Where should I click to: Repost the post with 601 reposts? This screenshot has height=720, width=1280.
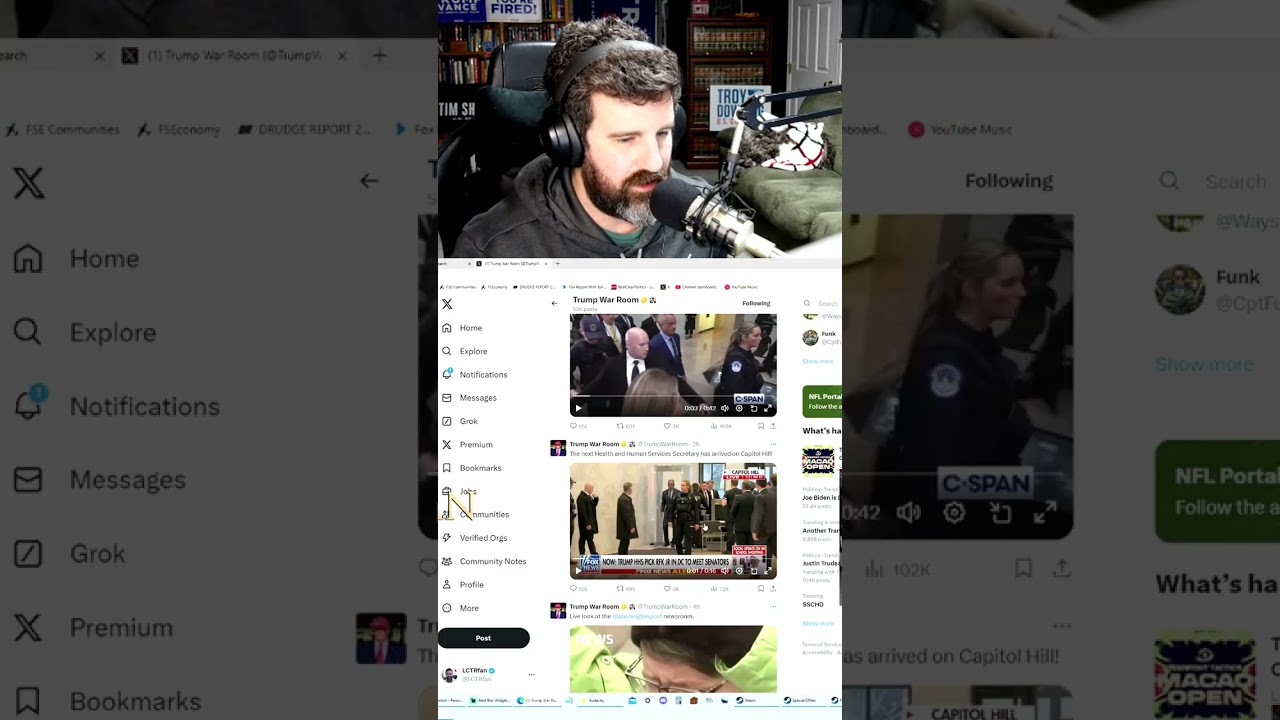click(625, 426)
